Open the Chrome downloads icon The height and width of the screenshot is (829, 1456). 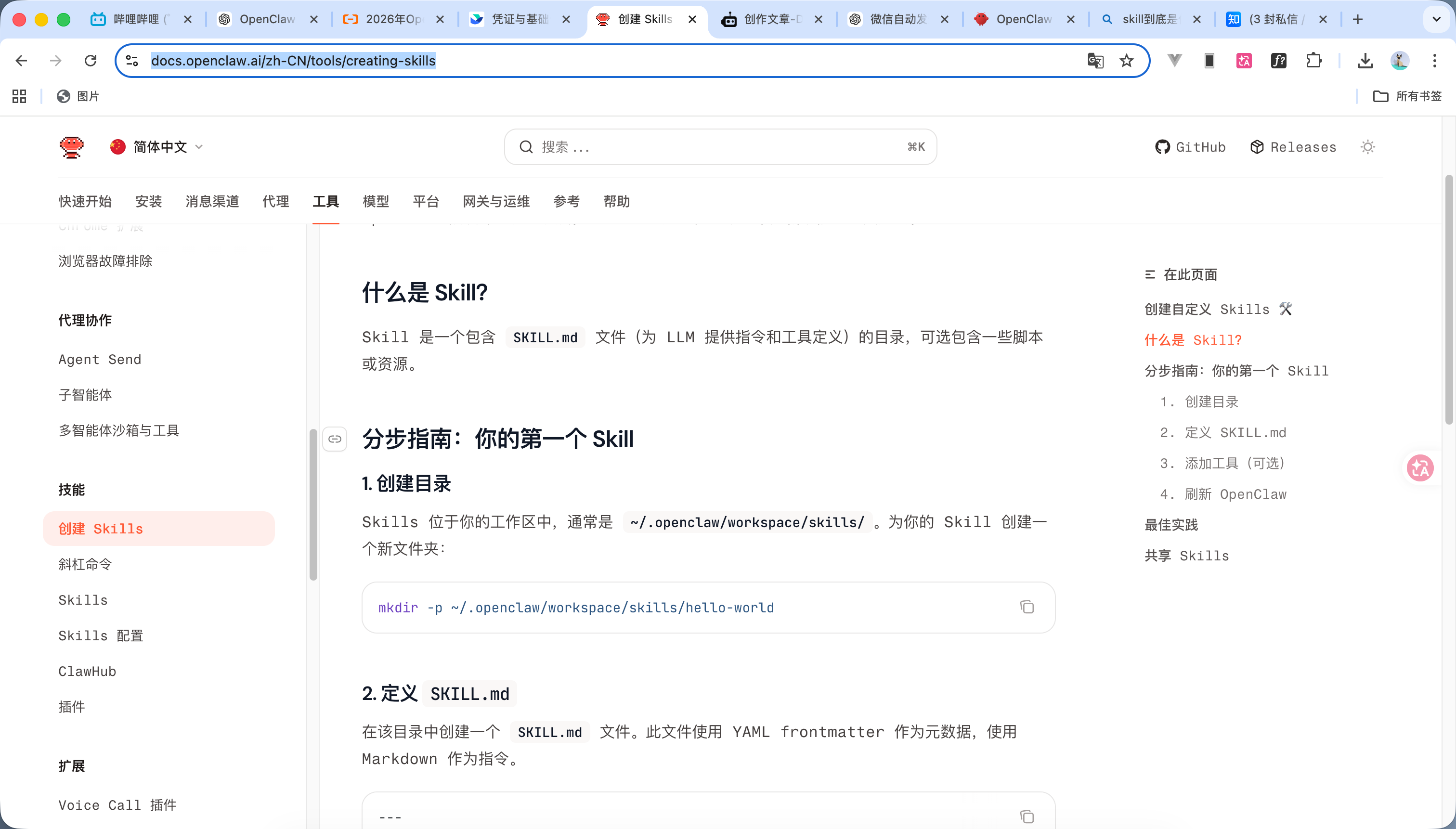(1365, 60)
